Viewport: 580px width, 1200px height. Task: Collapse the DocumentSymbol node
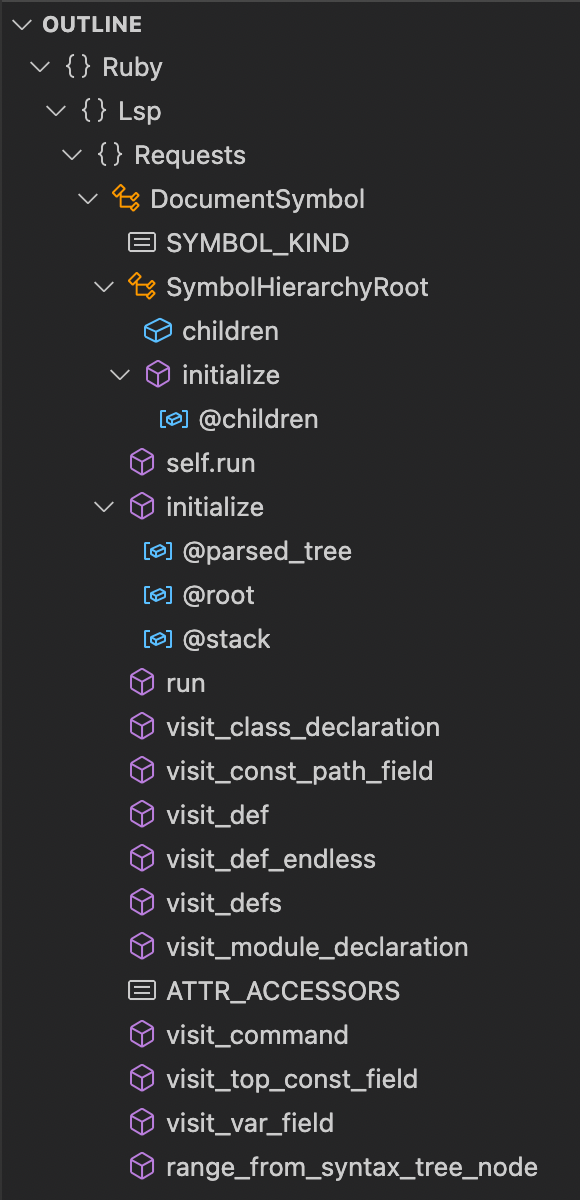click(88, 198)
